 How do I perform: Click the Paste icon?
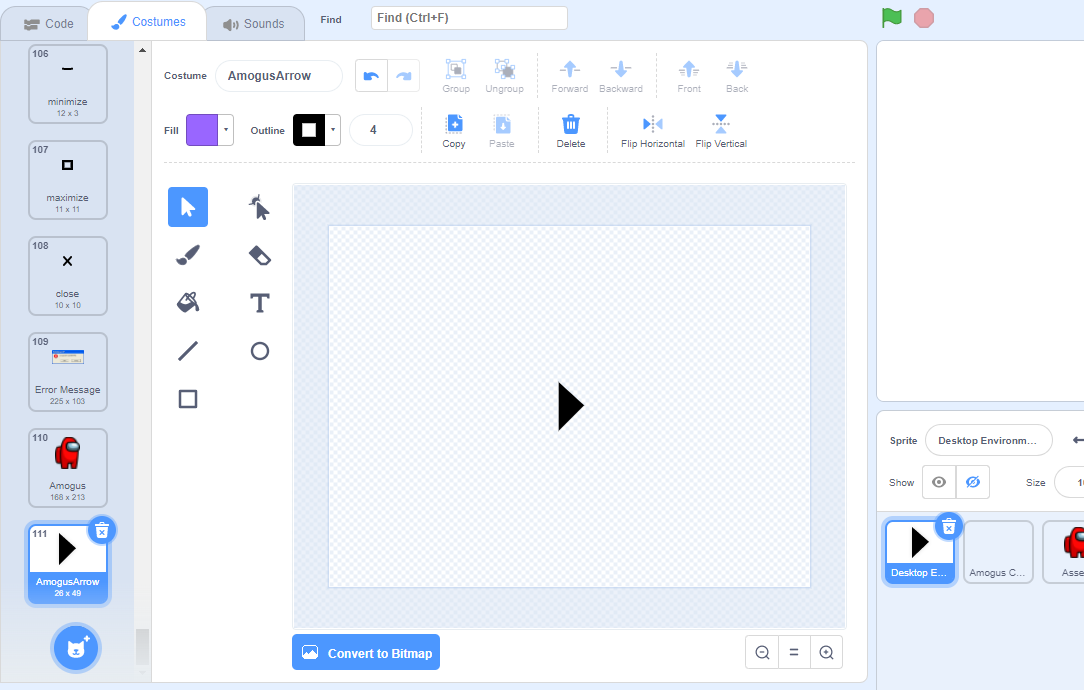[502, 131]
